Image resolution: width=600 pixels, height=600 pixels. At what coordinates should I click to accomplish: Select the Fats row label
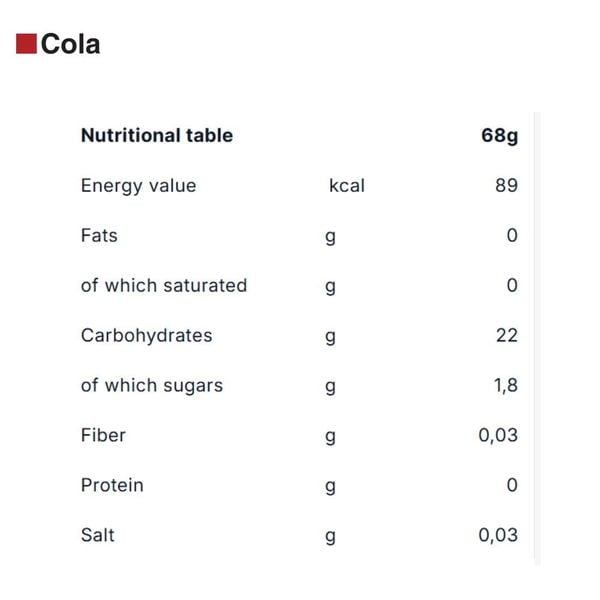point(99,235)
